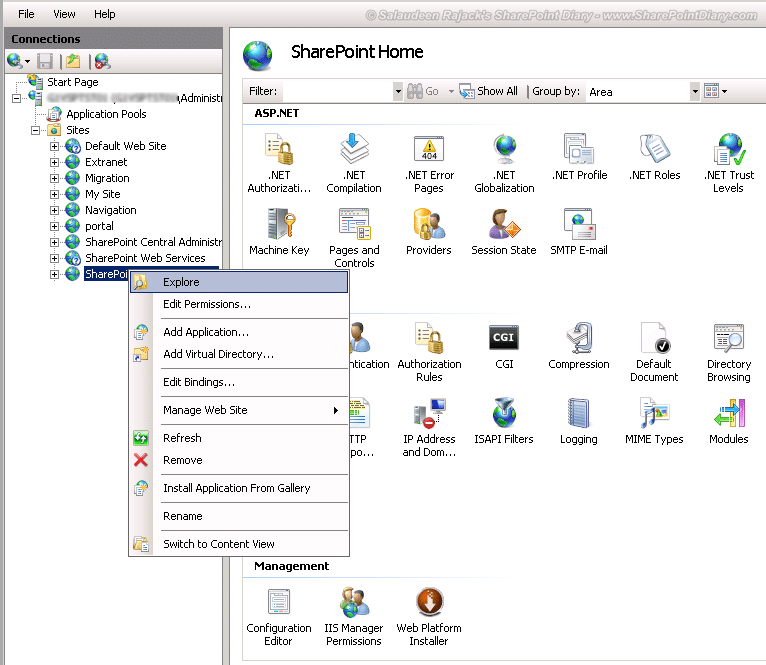Open Pages and Controls feature
This screenshot has width=766, height=665.
[354, 238]
